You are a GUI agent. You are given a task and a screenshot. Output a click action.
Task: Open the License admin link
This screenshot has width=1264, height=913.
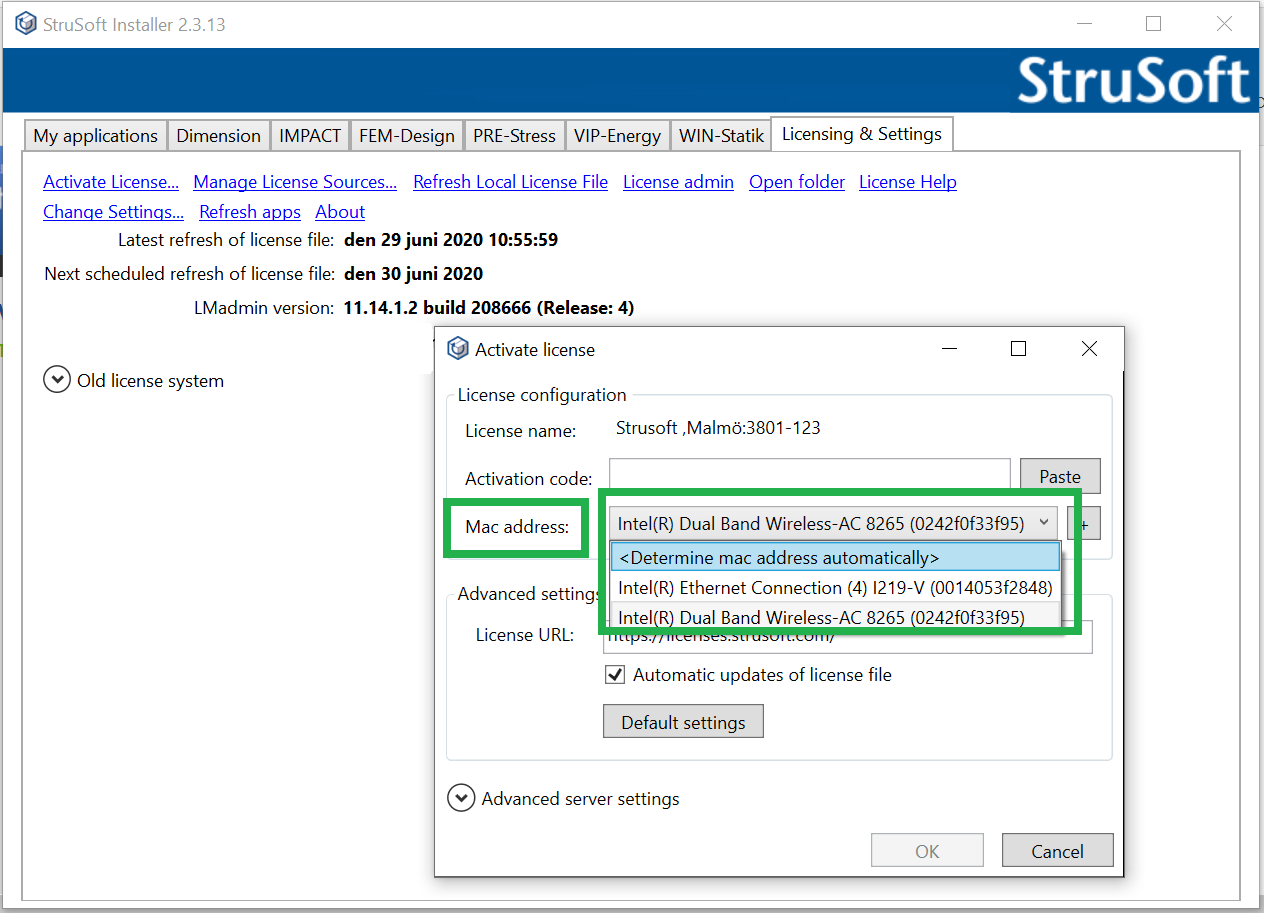(x=678, y=182)
